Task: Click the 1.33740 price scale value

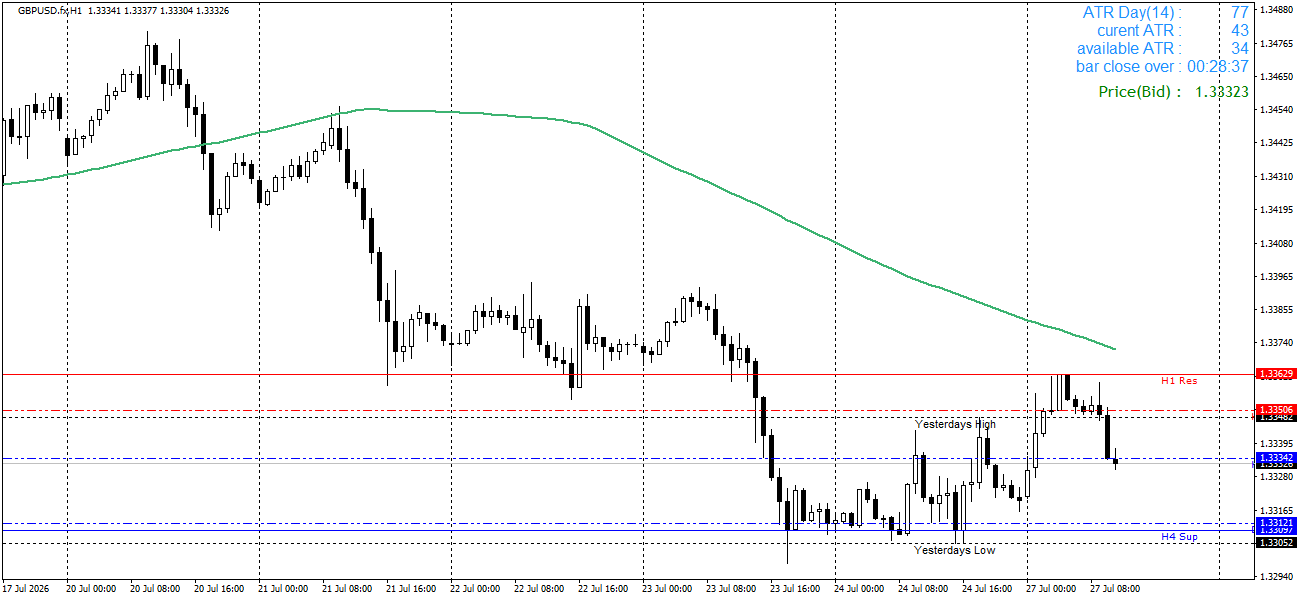Action: pyautogui.click(x=1278, y=343)
